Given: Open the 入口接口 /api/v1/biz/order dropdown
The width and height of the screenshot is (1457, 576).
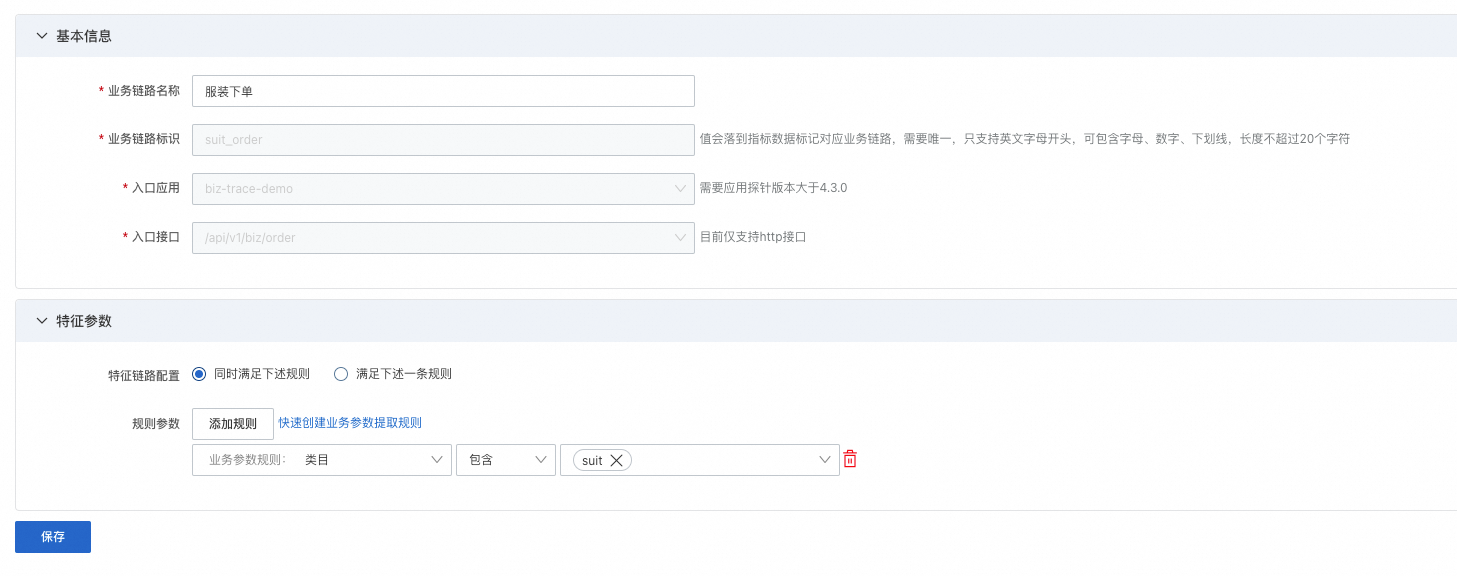Looking at the screenshot, I should tap(443, 238).
